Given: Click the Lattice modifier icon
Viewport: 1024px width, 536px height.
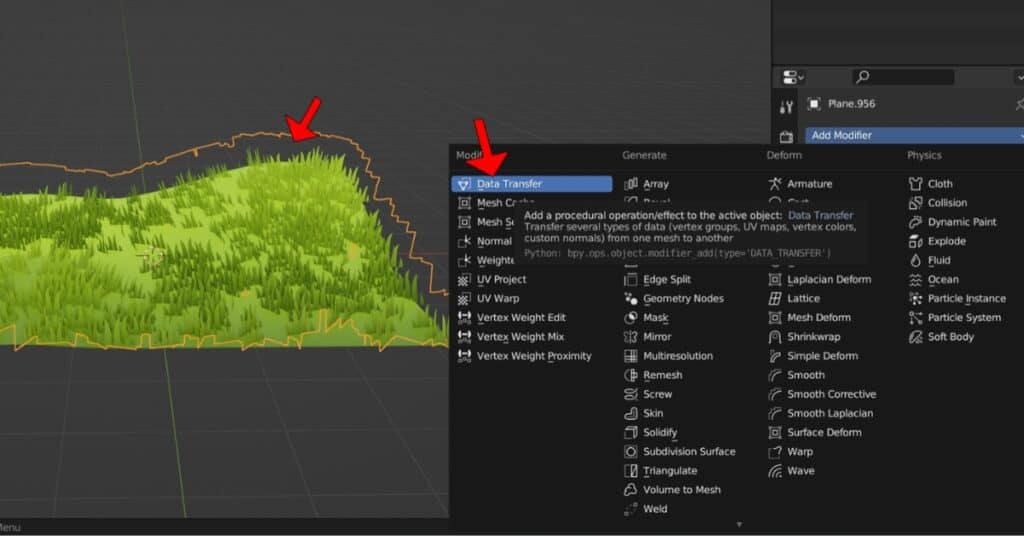Looking at the screenshot, I should [775, 298].
